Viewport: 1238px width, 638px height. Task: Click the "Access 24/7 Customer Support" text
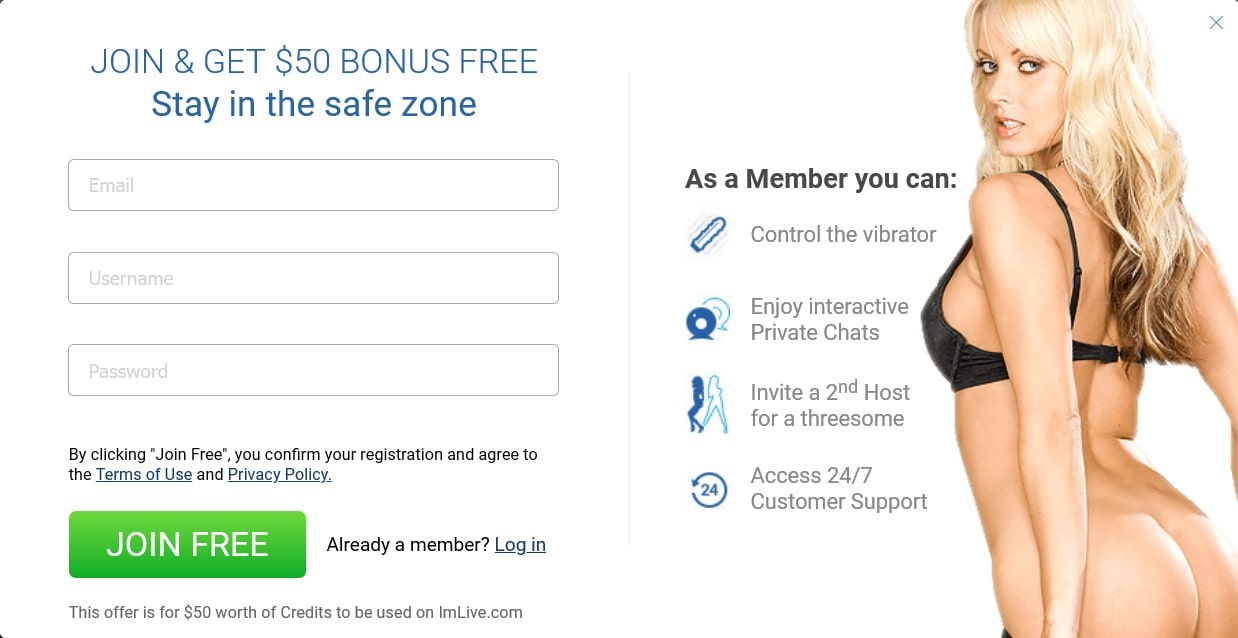click(x=839, y=489)
